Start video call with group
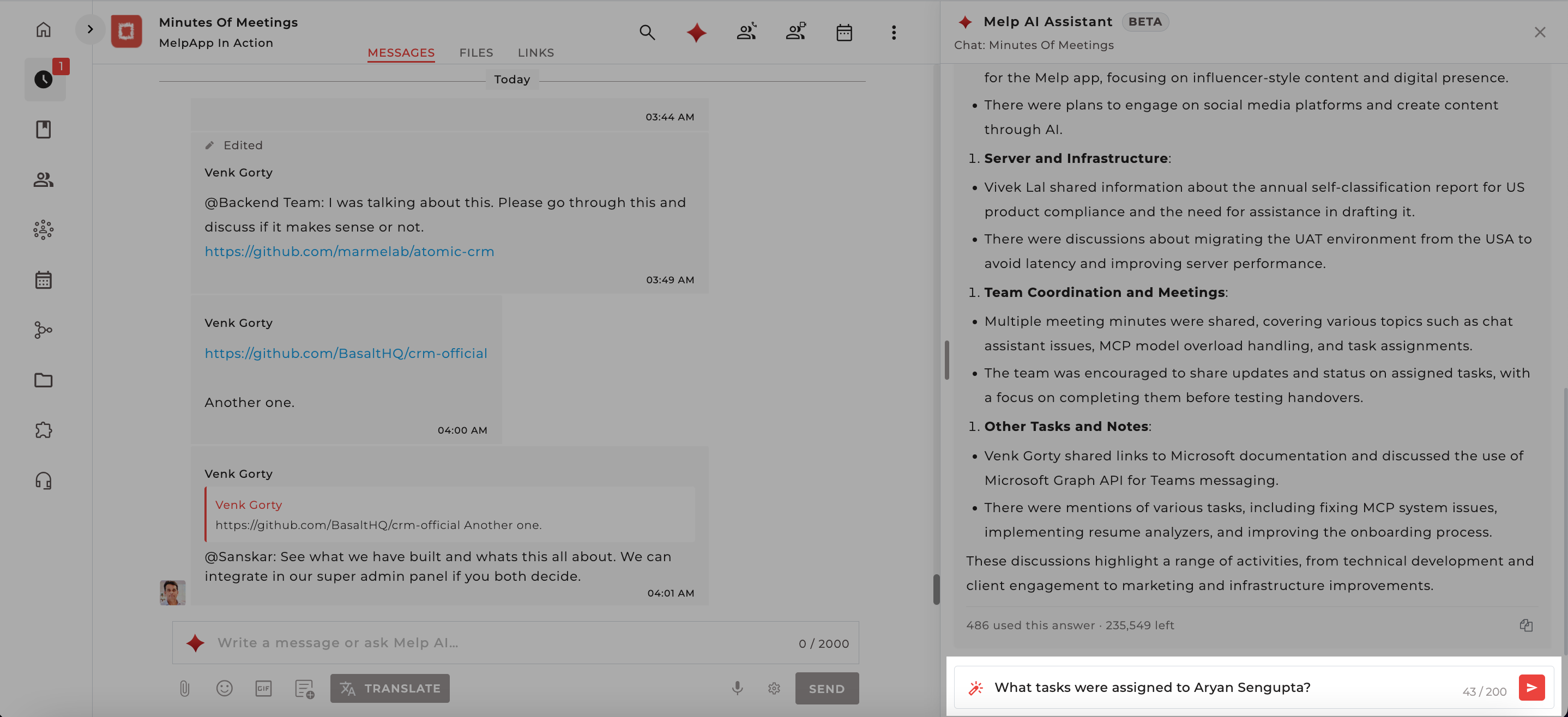Screen dimensions: 1568x717 tap(795, 32)
